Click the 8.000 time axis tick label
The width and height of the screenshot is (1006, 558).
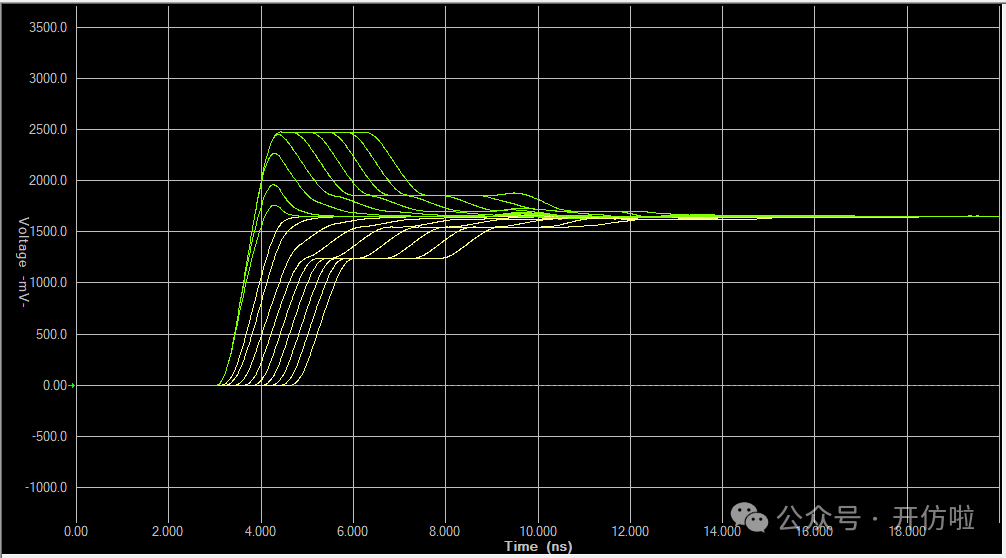tap(445, 532)
